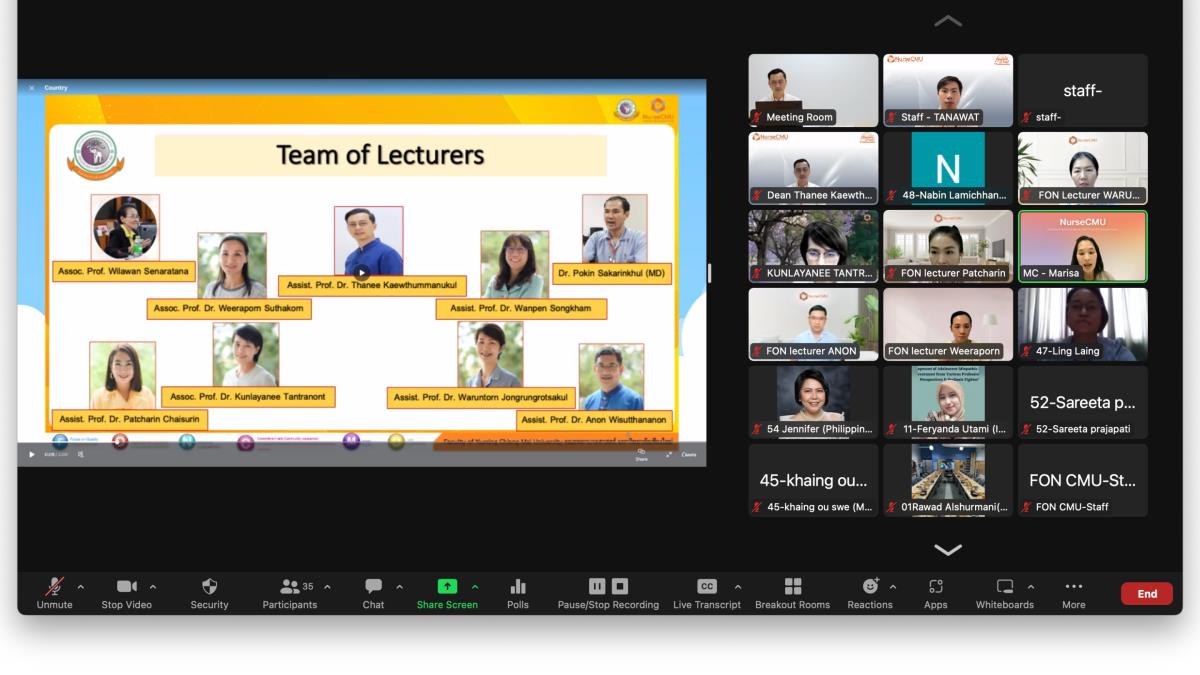
Task: Open audio options arrow next to Unmute
Action: (81, 587)
